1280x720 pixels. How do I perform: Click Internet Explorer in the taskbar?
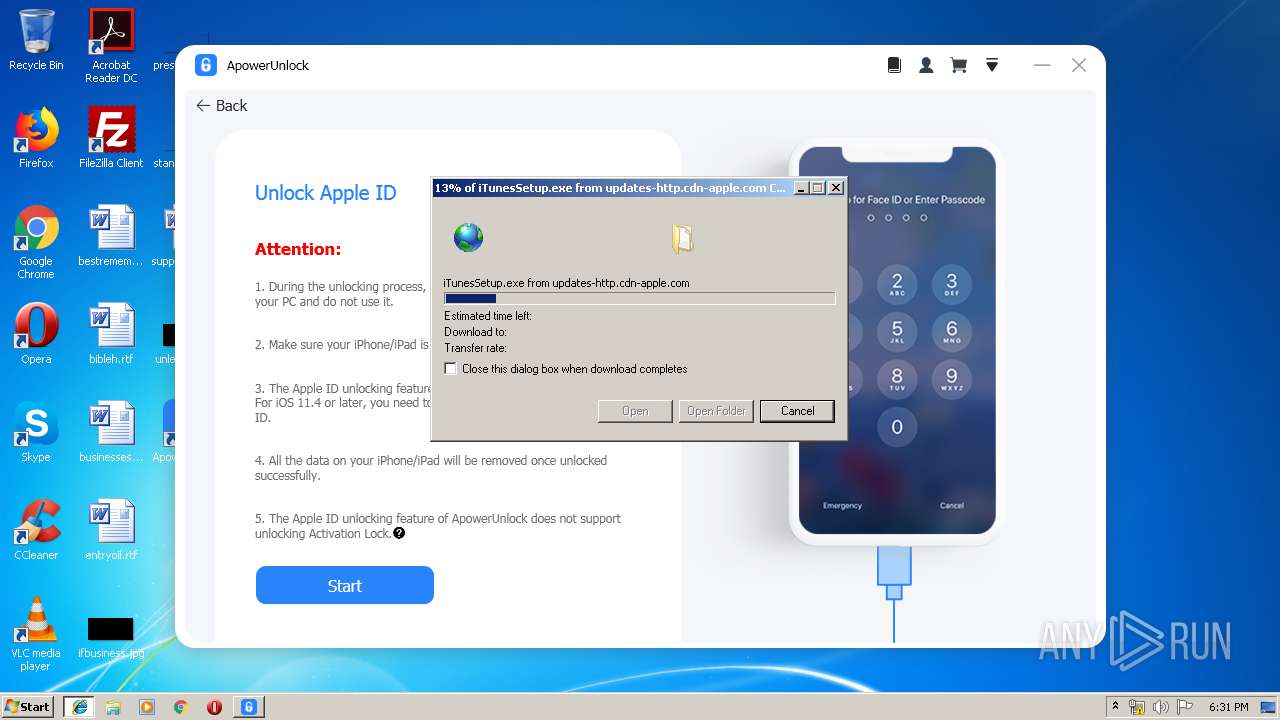coord(79,706)
